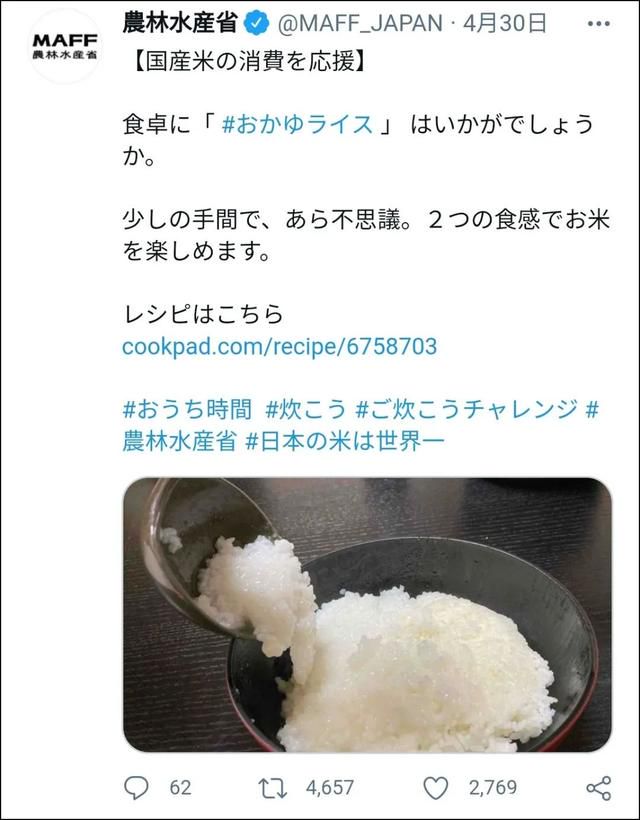Open the #炊こう hashtag
The height and width of the screenshot is (820, 640).
[305, 409]
